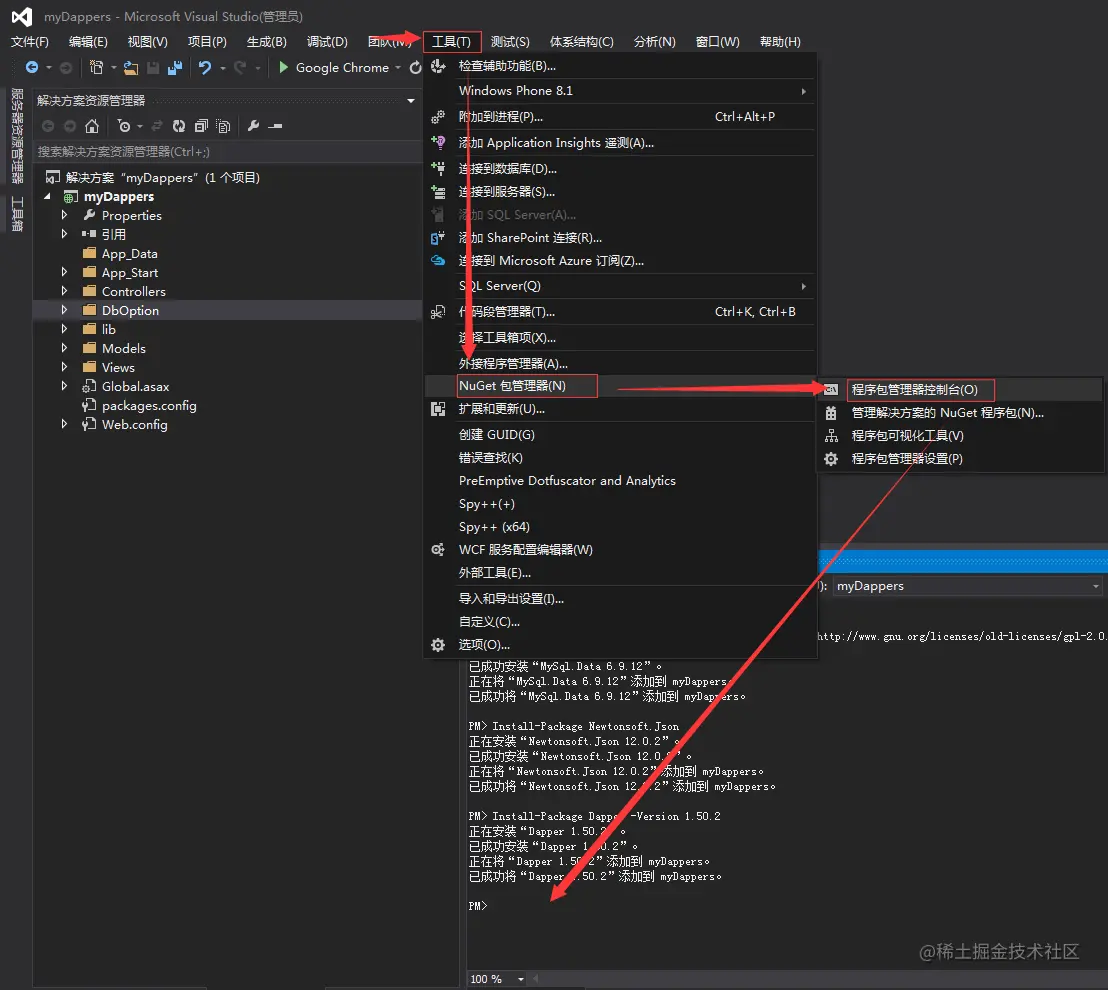1108x990 pixels.
Task: Expand the Properties node
Action: [64, 215]
